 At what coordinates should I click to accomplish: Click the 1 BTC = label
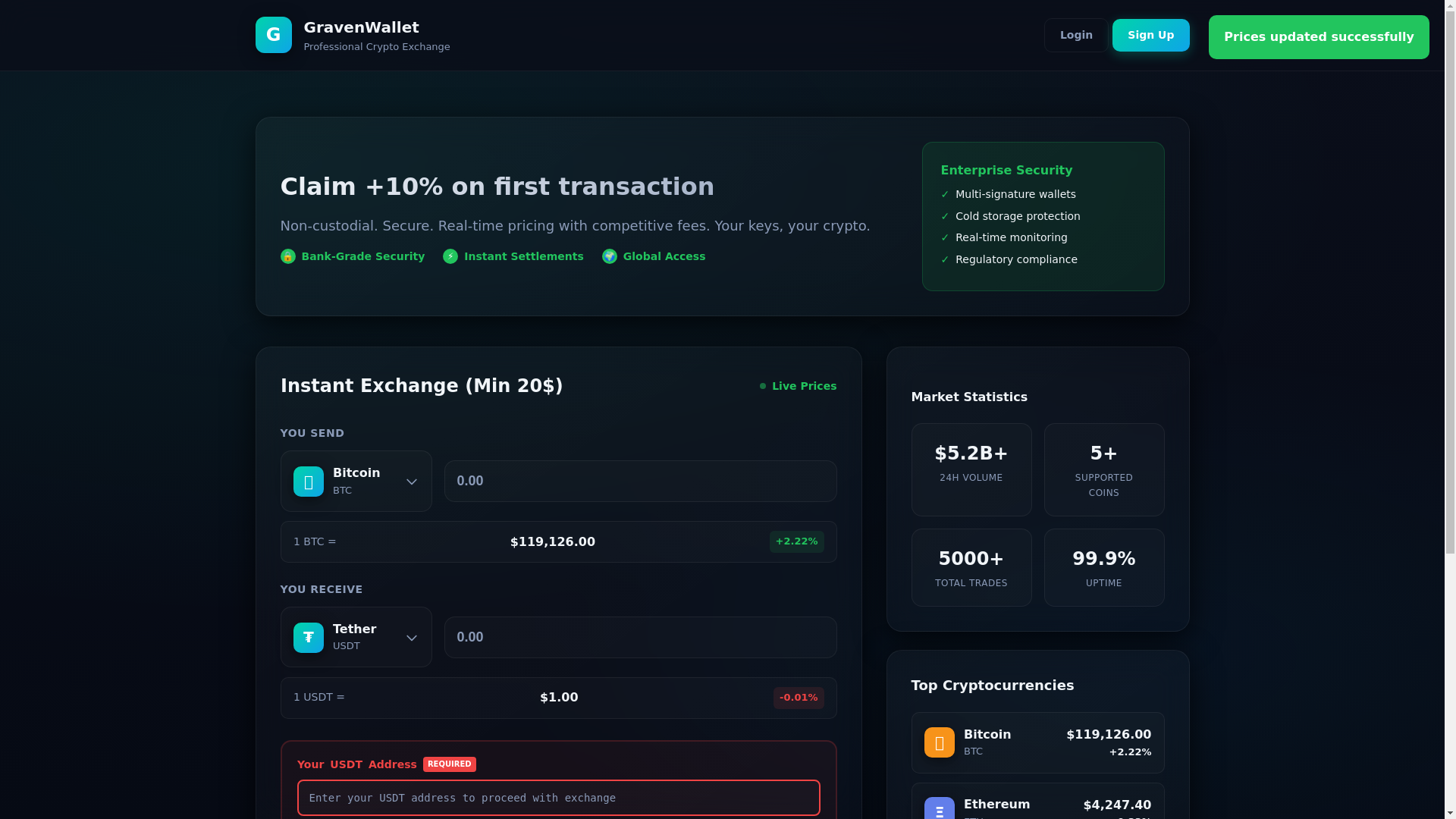315,541
